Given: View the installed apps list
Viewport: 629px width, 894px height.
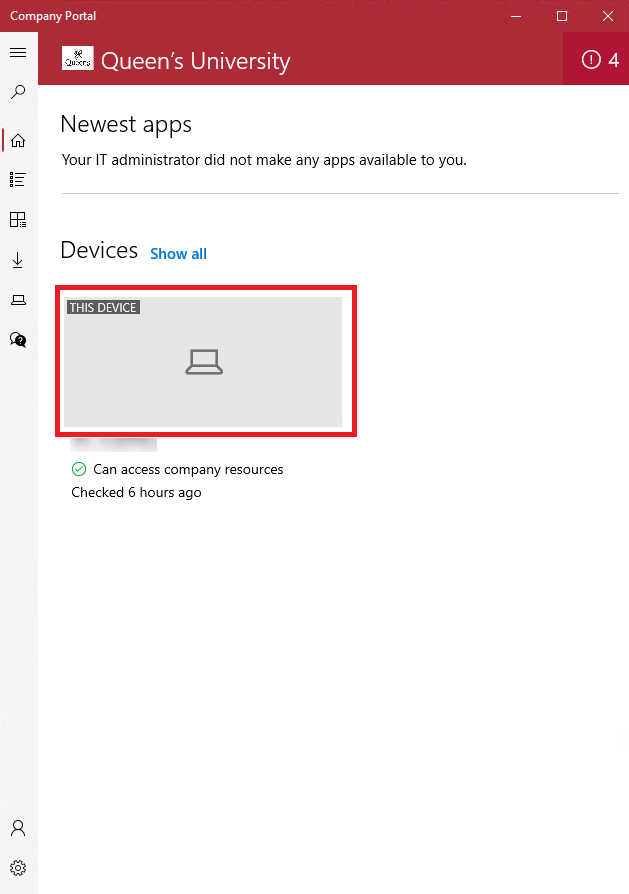Looking at the screenshot, I should coord(18,179).
